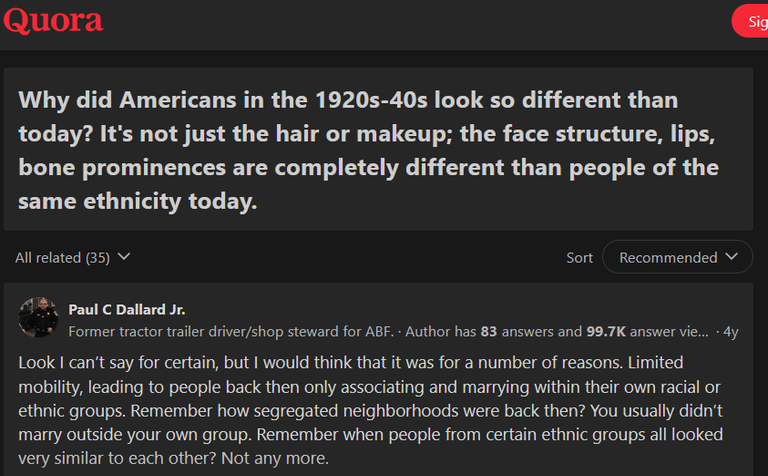Click the same ethnicity today line of the question
Viewport: 768px width, 476px height.
138,201
